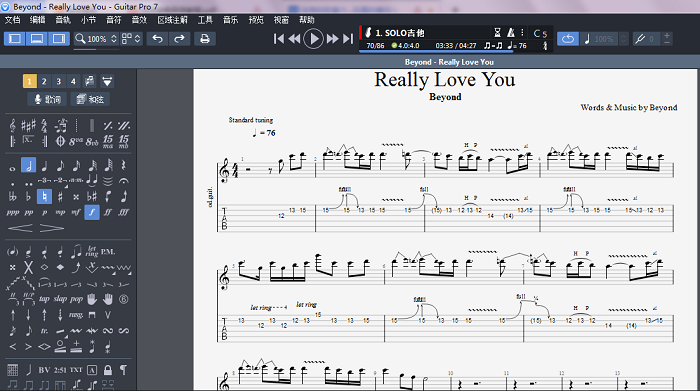The width and height of the screenshot is (700, 391).
Task: Jump to the first bar using the skip-back button
Action: pos(279,39)
